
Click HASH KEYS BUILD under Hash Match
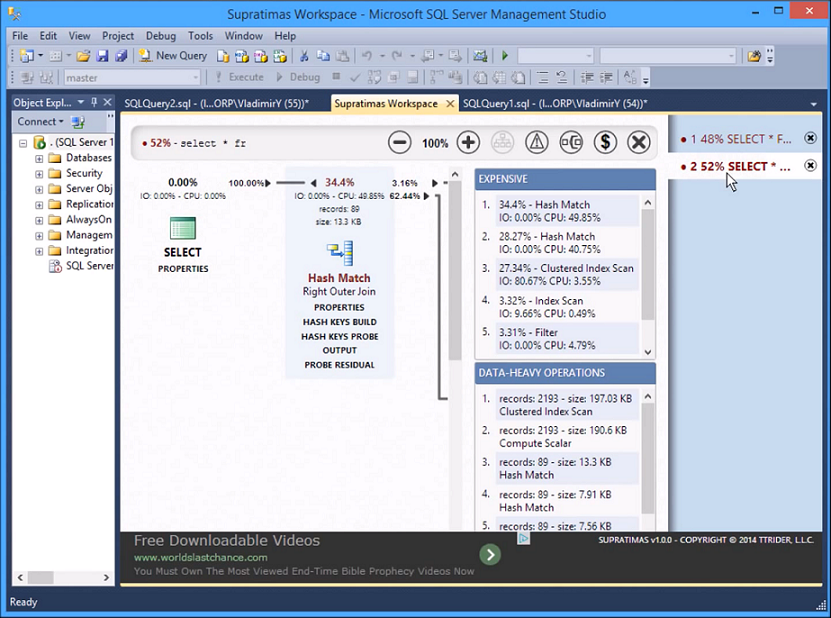339,322
